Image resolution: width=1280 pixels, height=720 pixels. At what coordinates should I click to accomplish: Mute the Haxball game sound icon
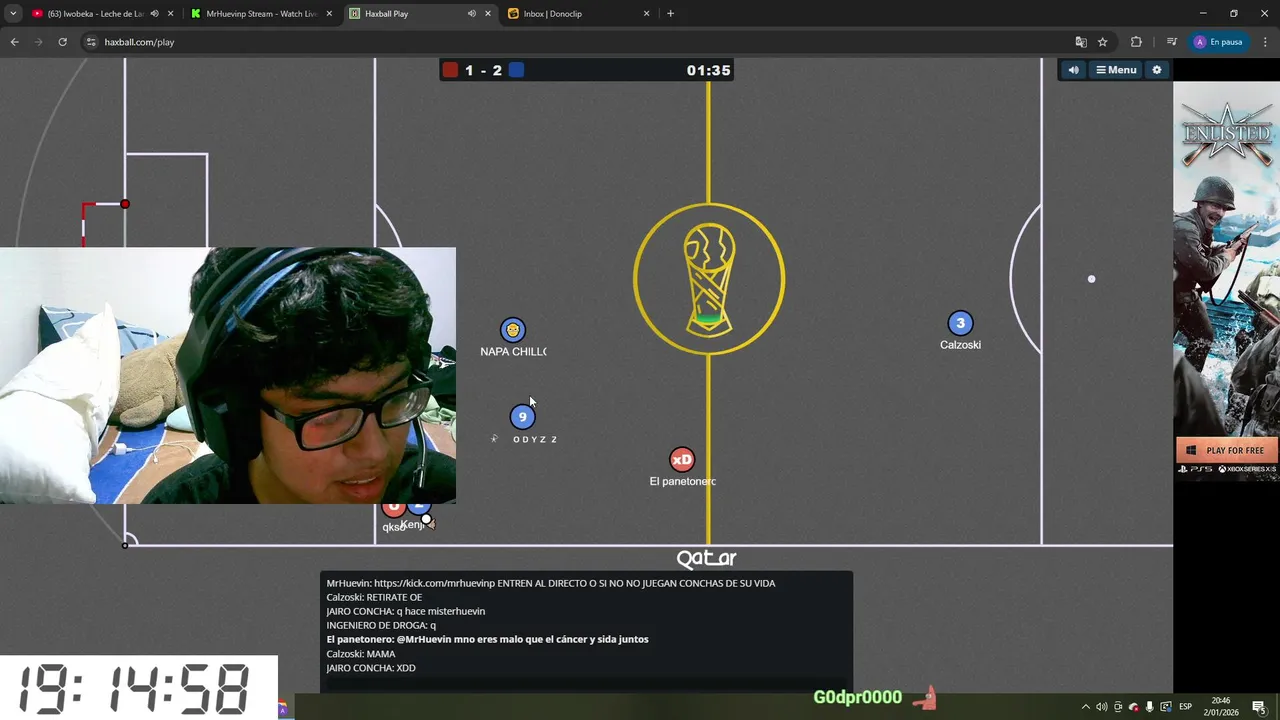1073,70
